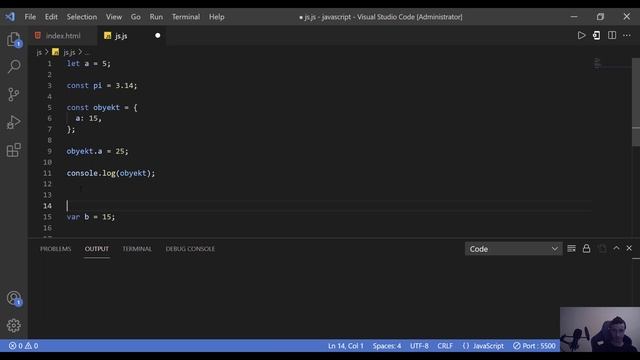
Task: Switch to the DEBUG CONSOLE tab
Action: click(190, 249)
